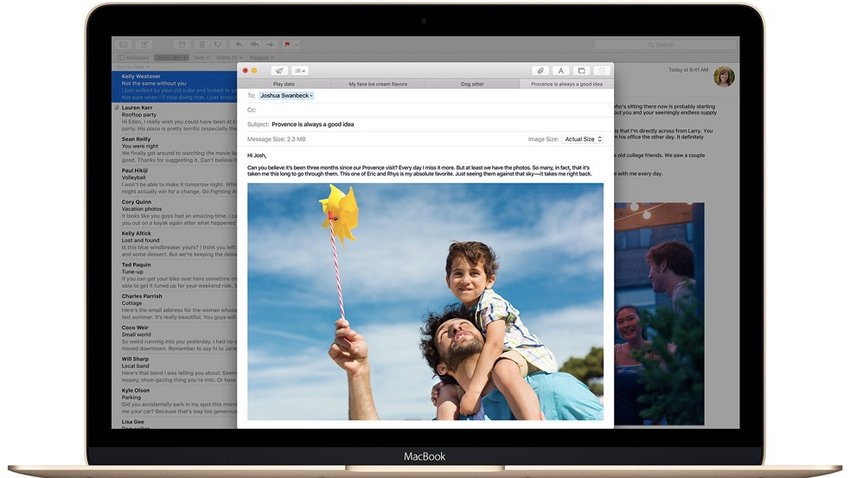Open Will Sharp Local band message
The height and width of the screenshot is (478, 850).
(x=175, y=370)
